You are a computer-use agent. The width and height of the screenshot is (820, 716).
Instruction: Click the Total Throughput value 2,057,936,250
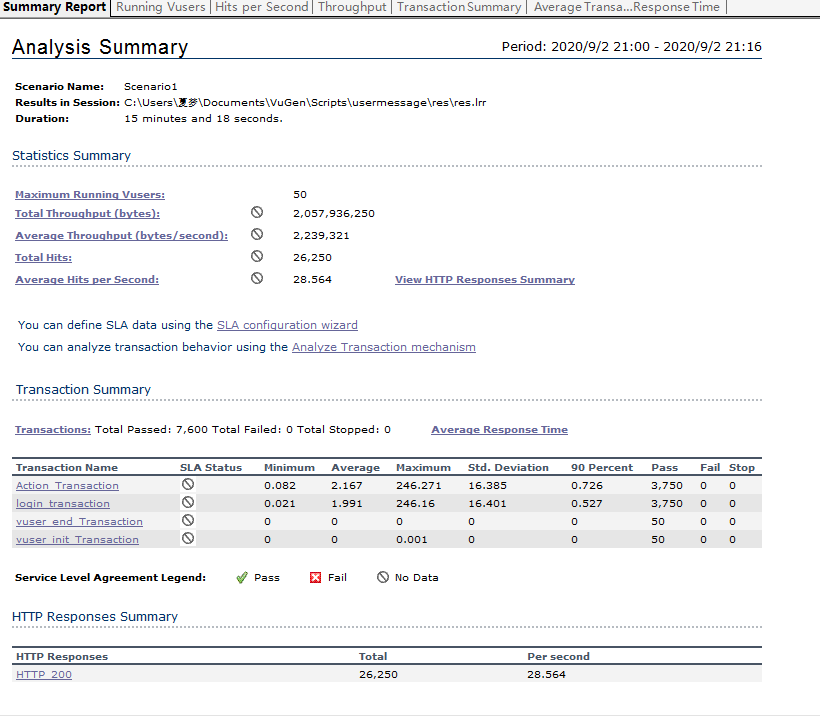[x=334, y=213]
